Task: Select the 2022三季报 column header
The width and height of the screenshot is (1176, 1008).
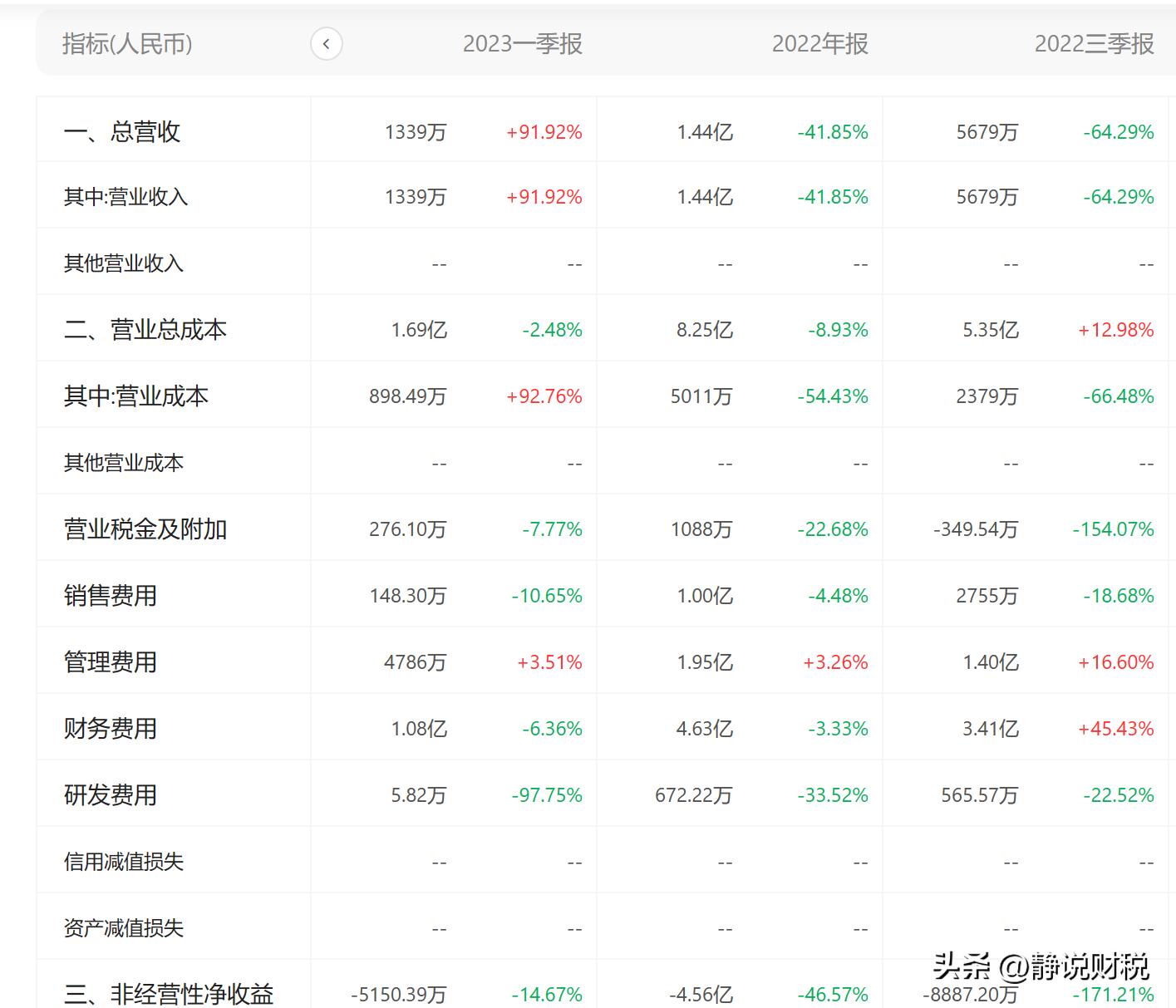Action: click(x=1093, y=44)
